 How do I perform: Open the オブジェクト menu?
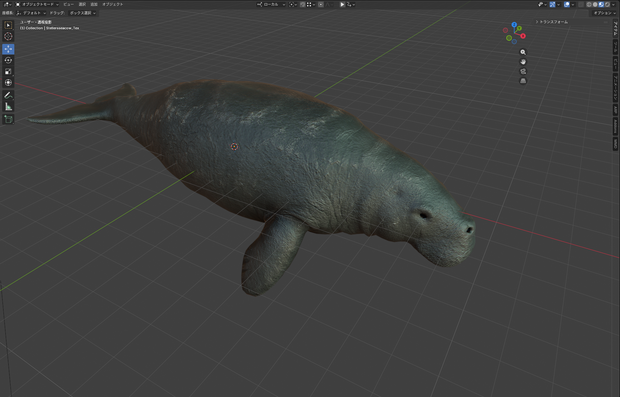point(113,4)
